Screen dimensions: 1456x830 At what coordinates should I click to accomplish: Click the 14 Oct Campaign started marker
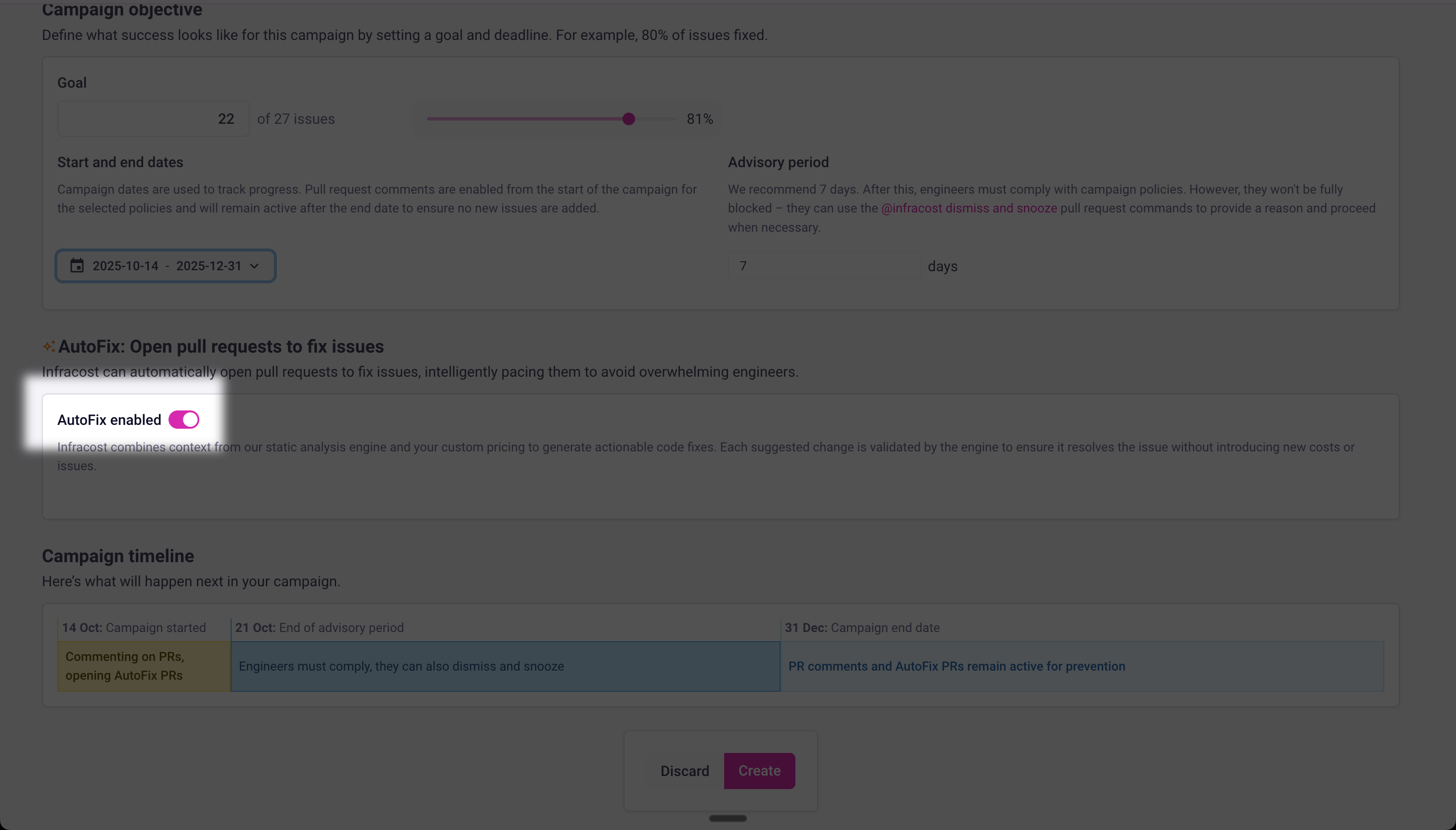pos(134,628)
